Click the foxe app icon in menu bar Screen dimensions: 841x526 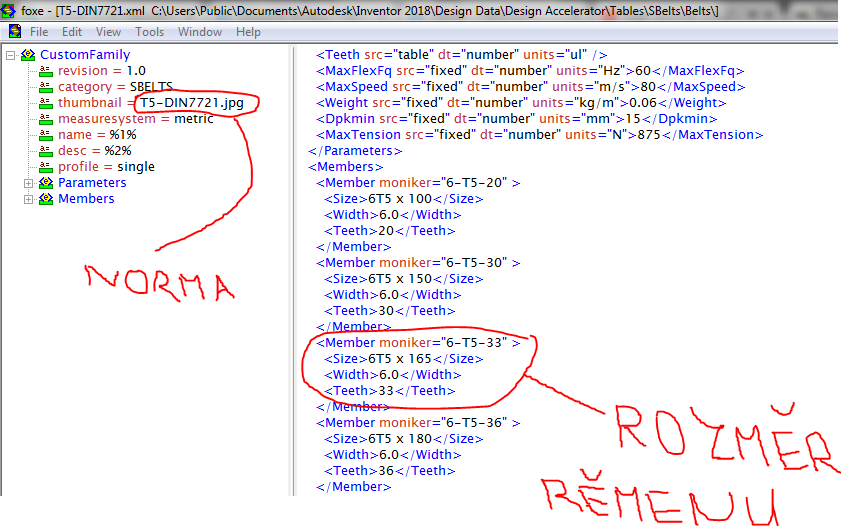coord(14,32)
